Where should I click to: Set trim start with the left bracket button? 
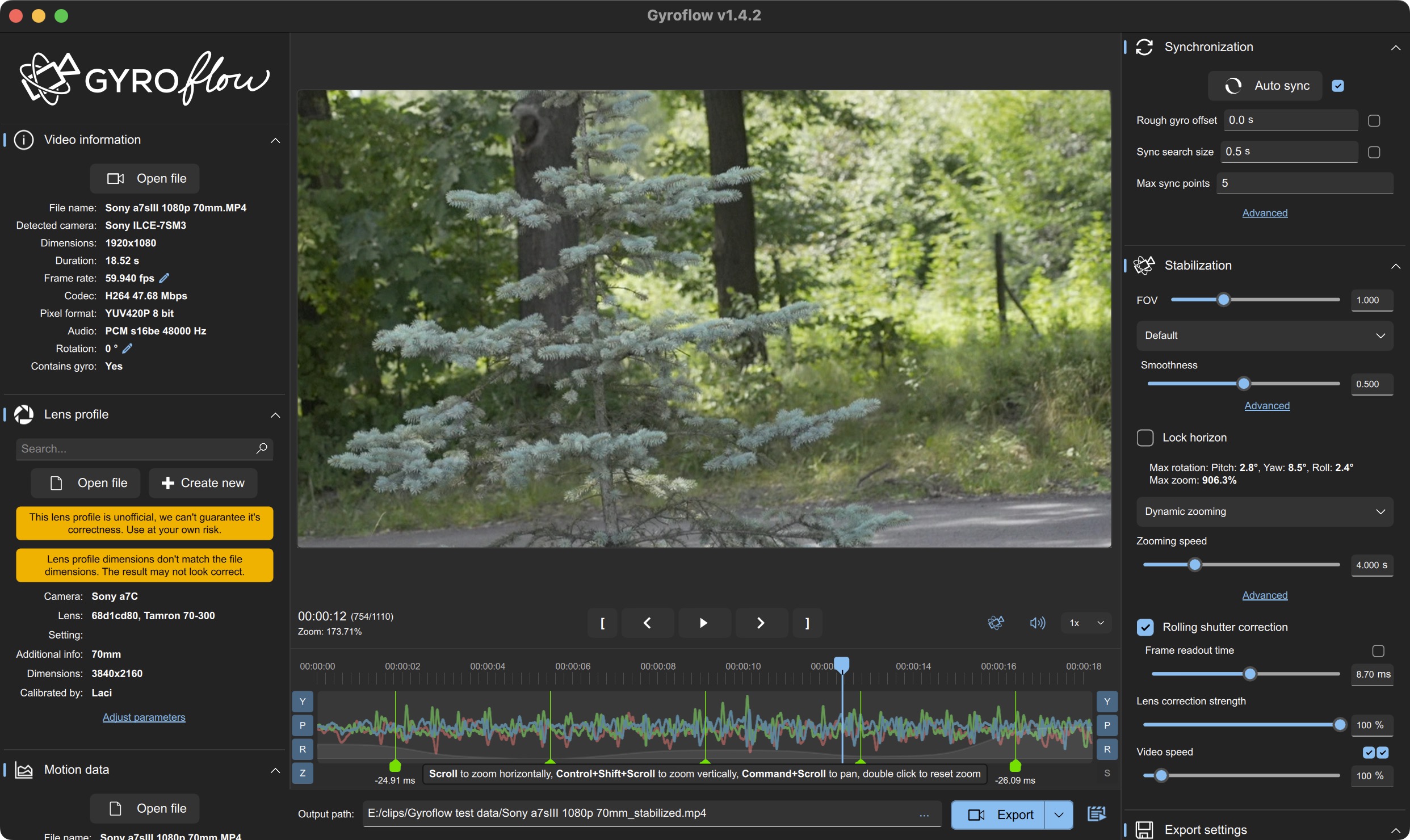[x=602, y=623]
